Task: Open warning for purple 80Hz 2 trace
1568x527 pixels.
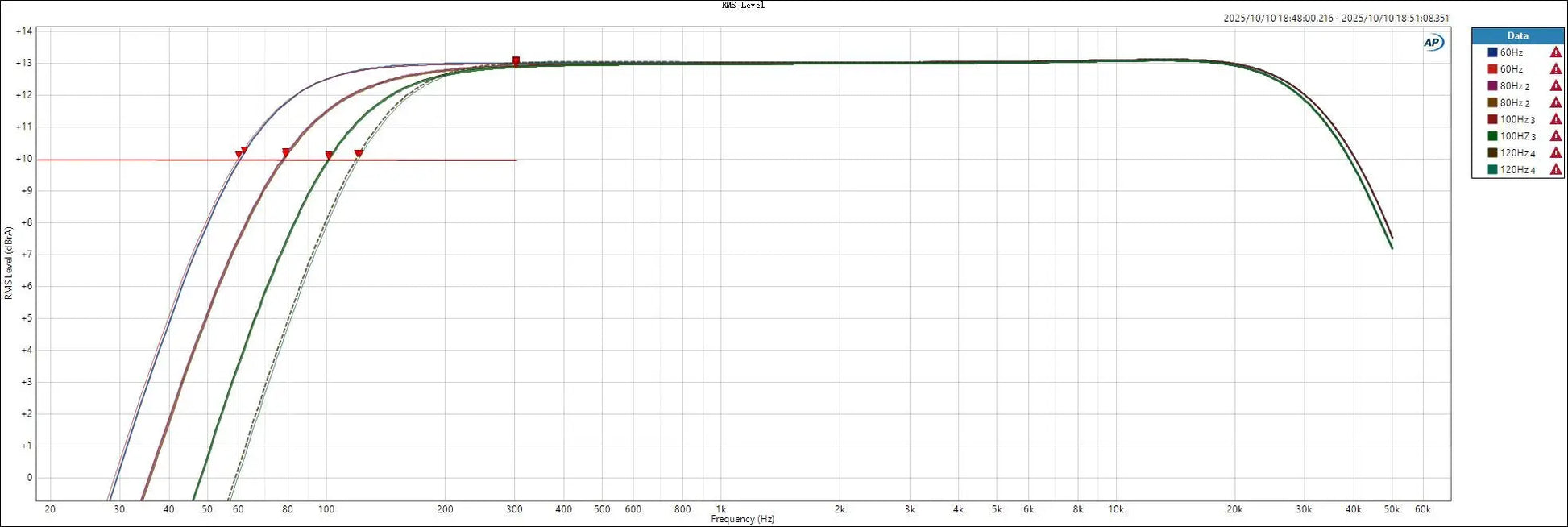Action: (1555, 86)
